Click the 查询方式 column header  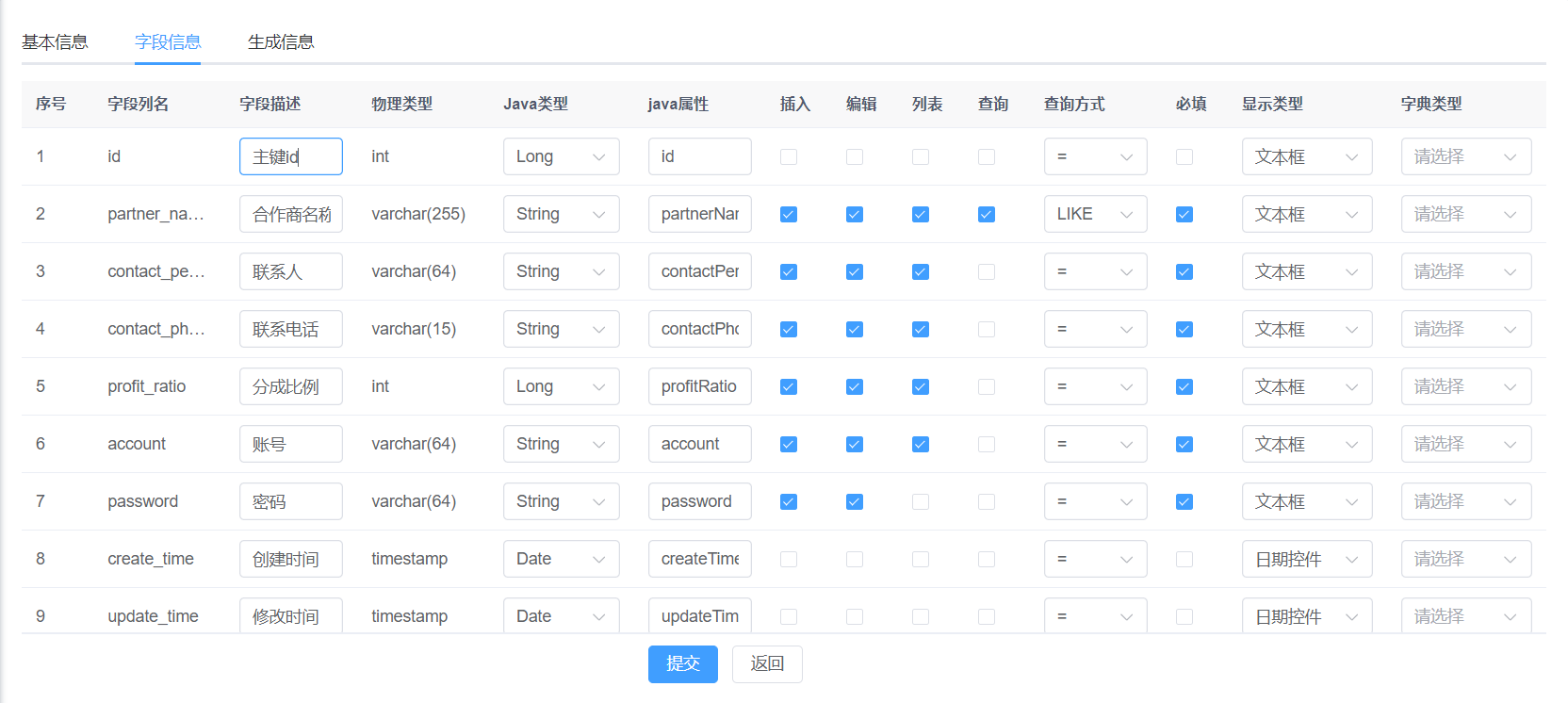pyautogui.click(x=1074, y=104)
